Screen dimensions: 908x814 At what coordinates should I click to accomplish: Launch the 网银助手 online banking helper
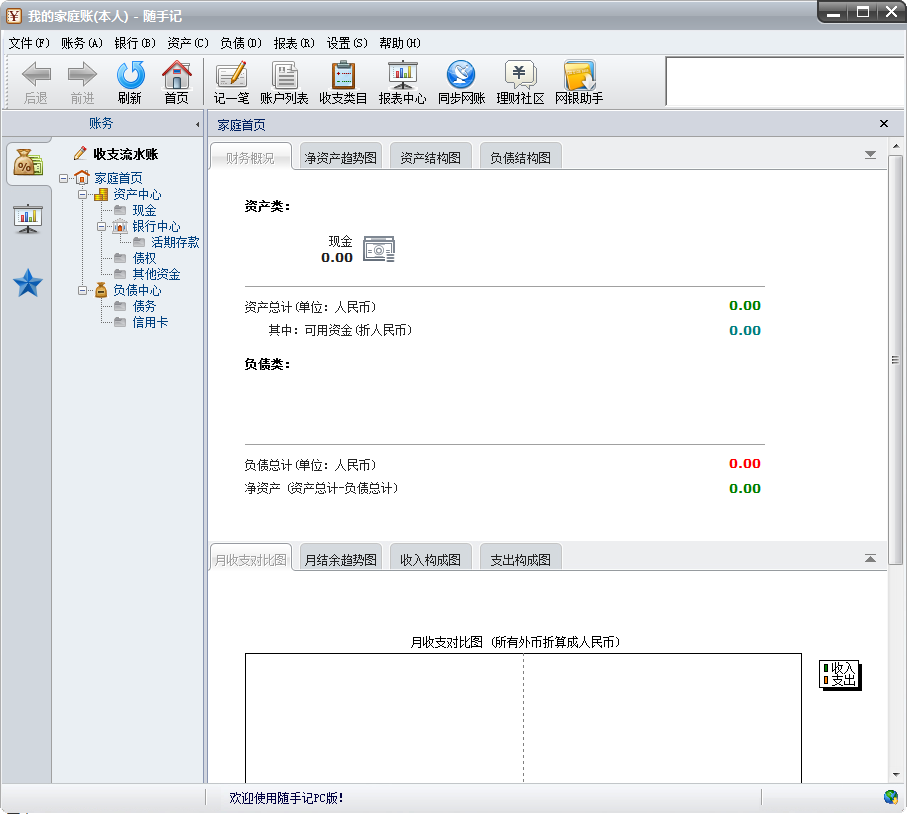click(579, 83)
